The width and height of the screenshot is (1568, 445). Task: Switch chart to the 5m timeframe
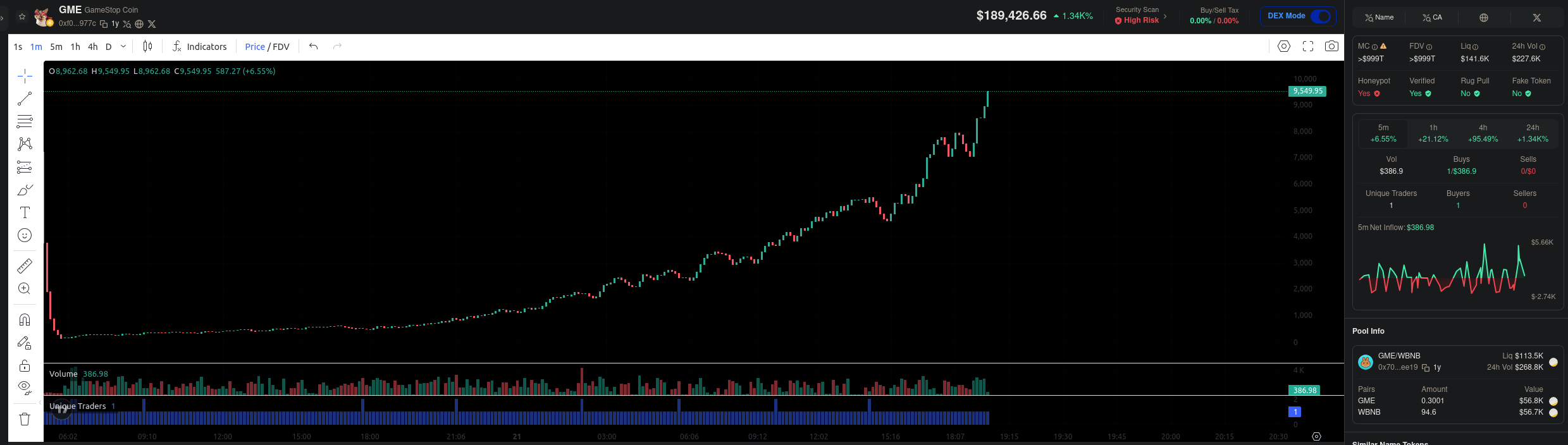pos(56,47)
